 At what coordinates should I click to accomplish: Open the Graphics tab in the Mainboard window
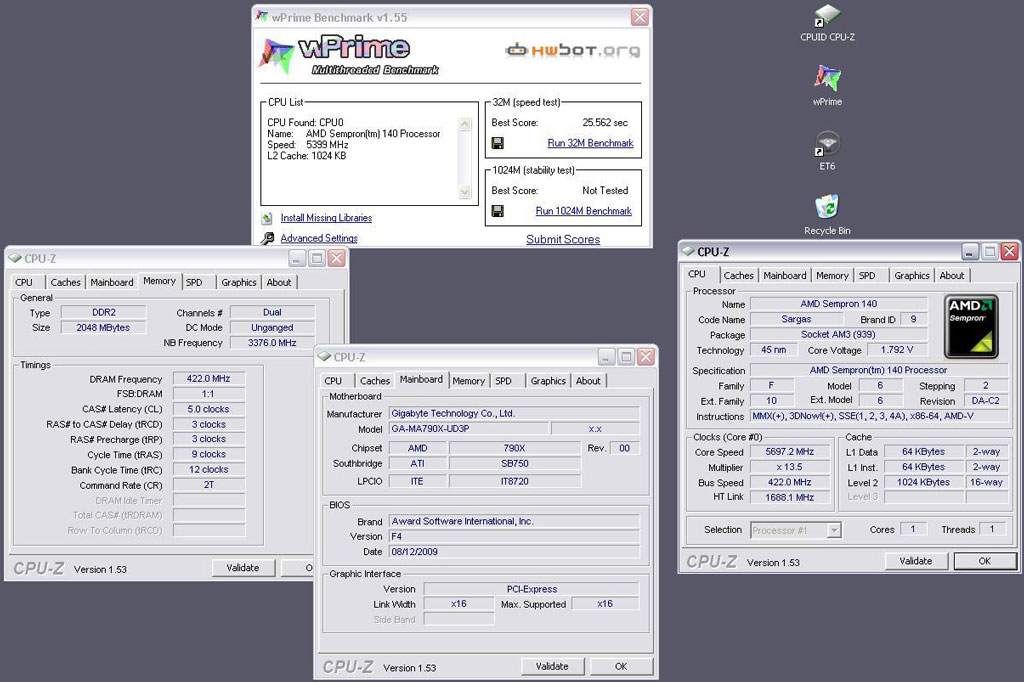548,381
